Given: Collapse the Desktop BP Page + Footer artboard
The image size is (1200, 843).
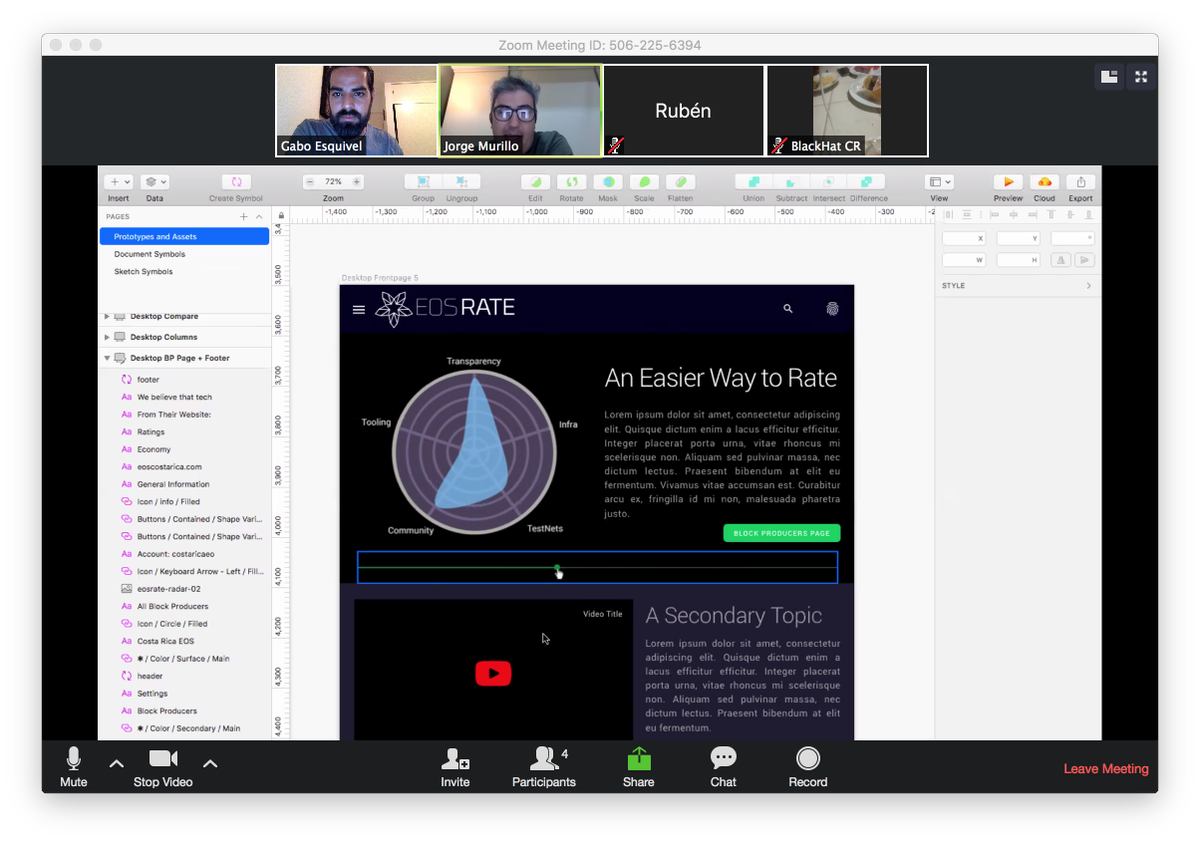Looking at the screenshot, I should [107, 358].
